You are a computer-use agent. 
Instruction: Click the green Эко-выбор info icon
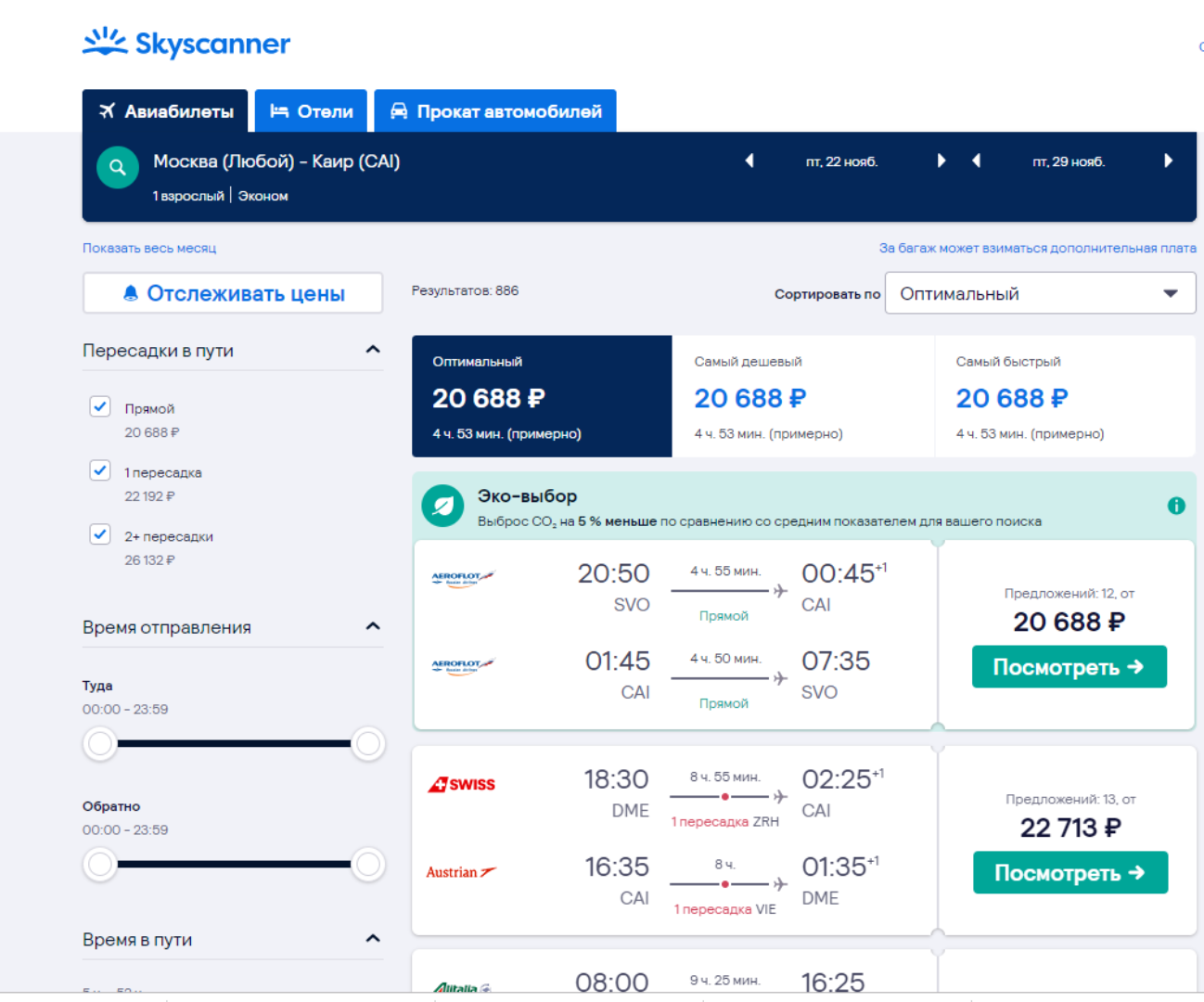point(1176,506)
